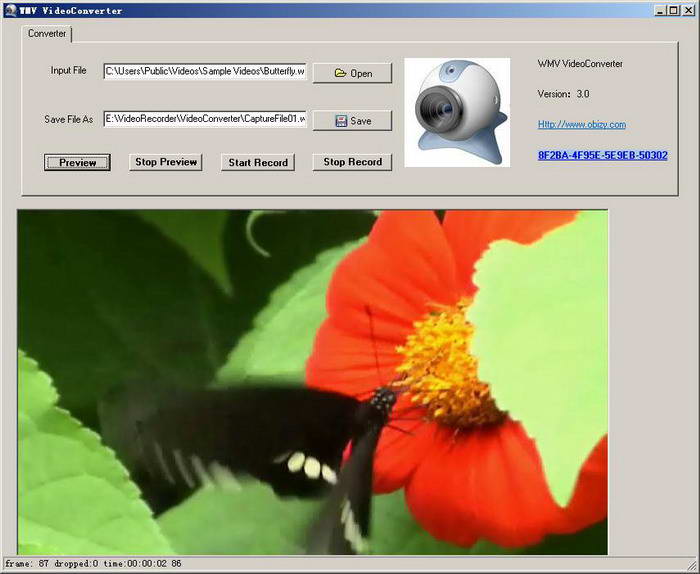This screenshot has width=700, height=574.
Task: Minimize the WMV VideoConverter window
Action: (661, 10)
